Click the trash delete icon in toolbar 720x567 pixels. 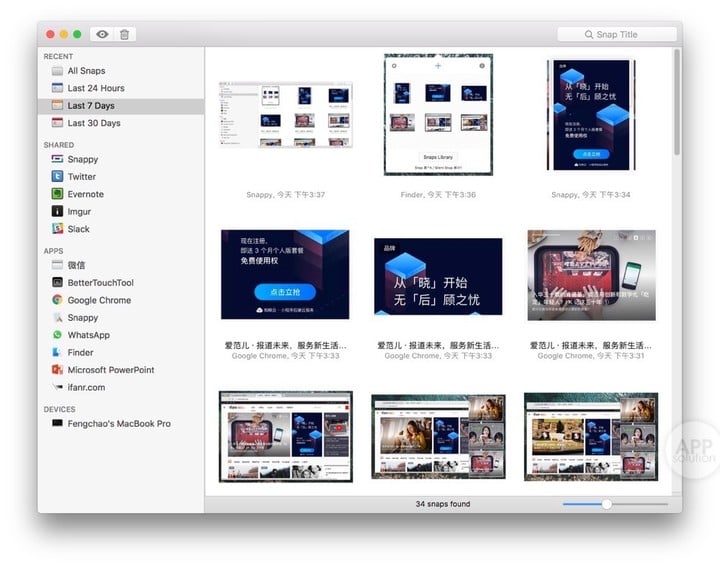pyautogui.click(x=124, y=34)
